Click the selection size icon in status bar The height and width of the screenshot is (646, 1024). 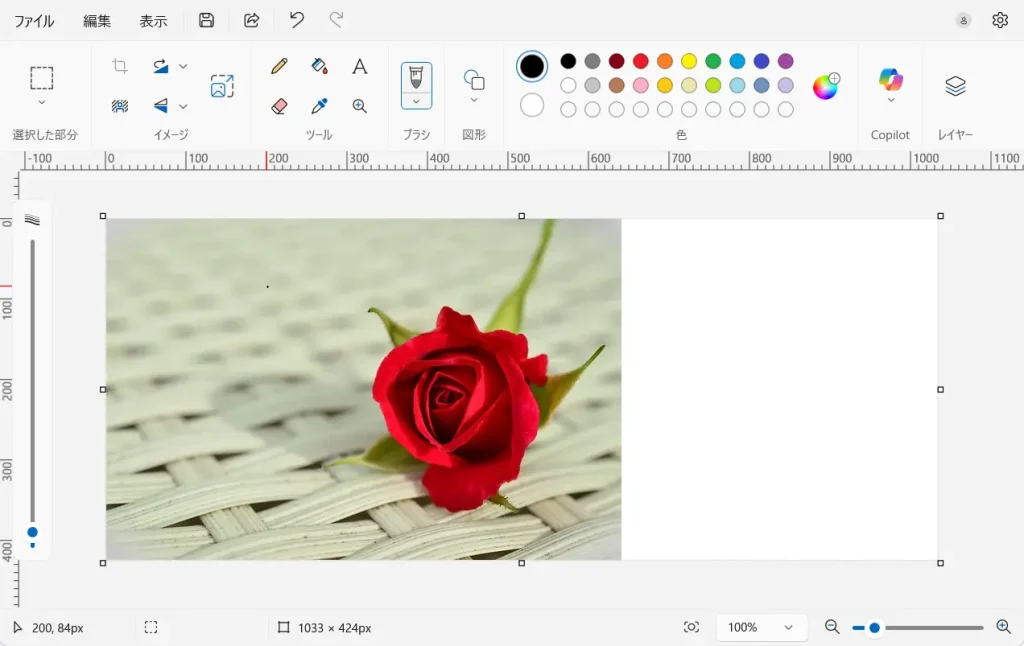[x=151, y=628]
